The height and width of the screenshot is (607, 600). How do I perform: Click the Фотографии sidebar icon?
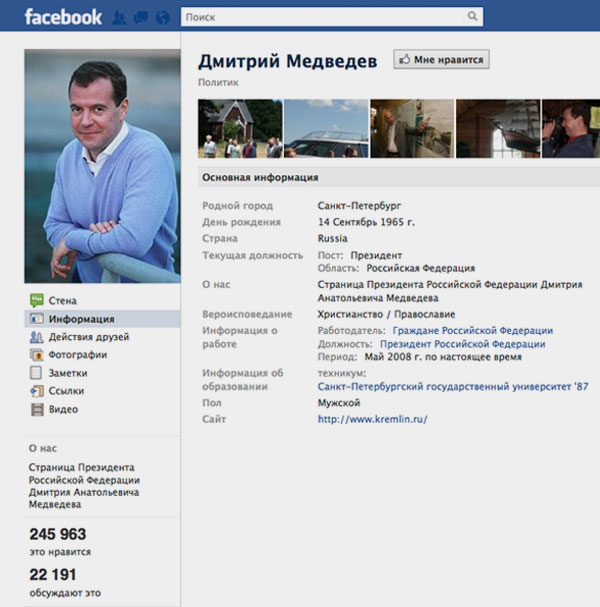click(37, 355)
